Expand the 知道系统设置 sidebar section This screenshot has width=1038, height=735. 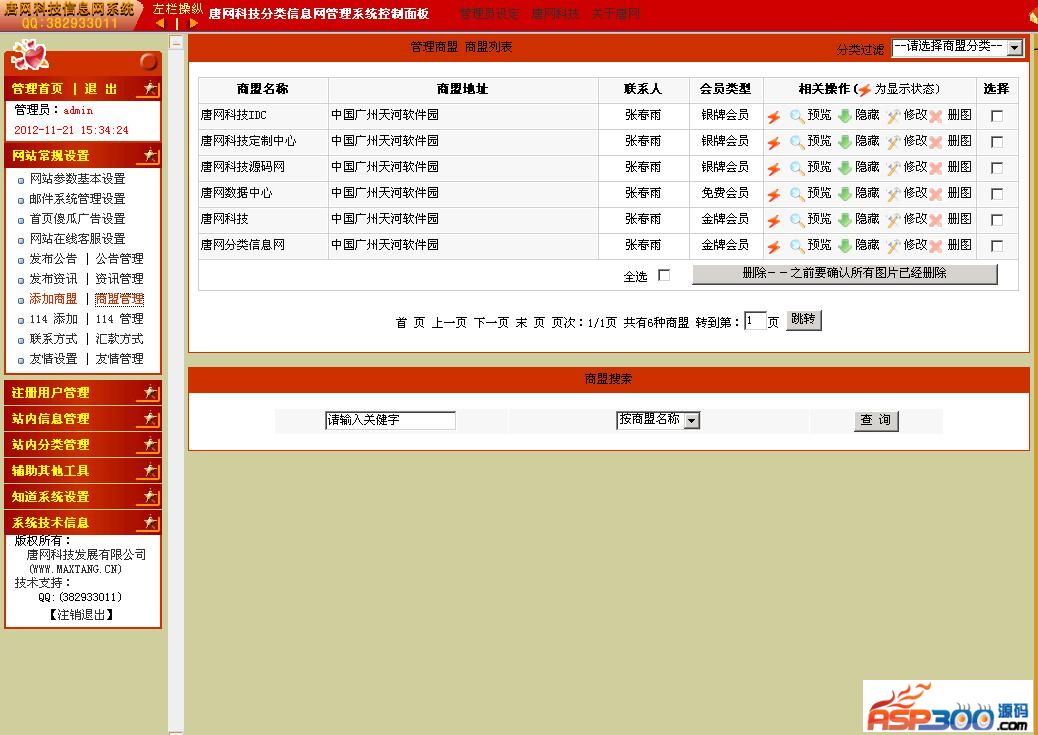83,497
